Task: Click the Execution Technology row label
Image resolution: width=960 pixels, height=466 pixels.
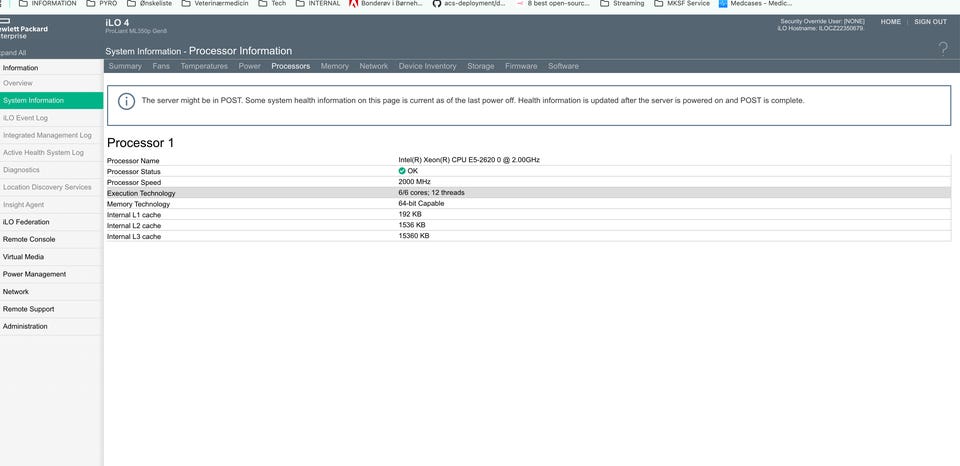Action: [141, 194]
